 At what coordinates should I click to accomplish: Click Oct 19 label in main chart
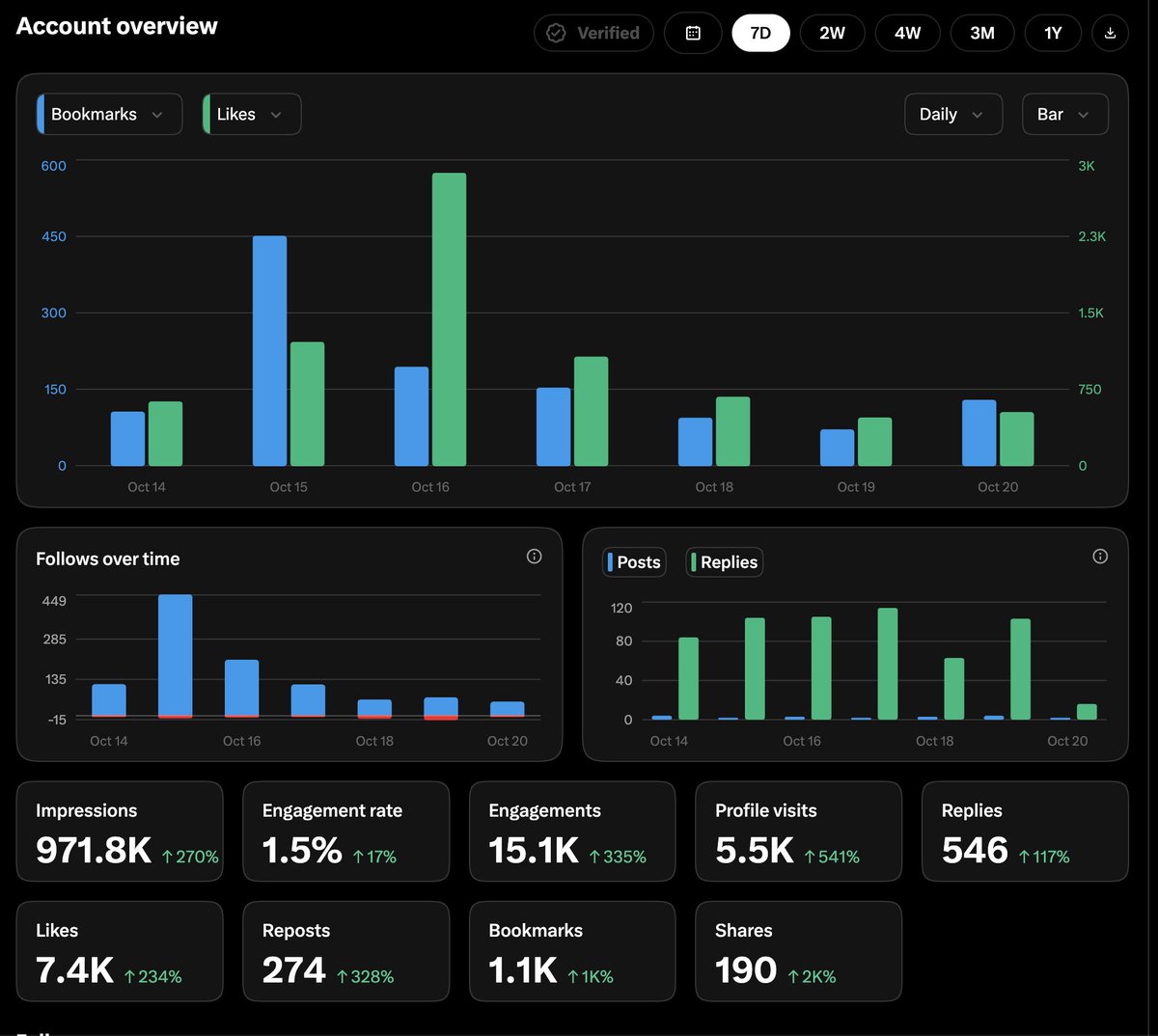(x=856, y=487)
